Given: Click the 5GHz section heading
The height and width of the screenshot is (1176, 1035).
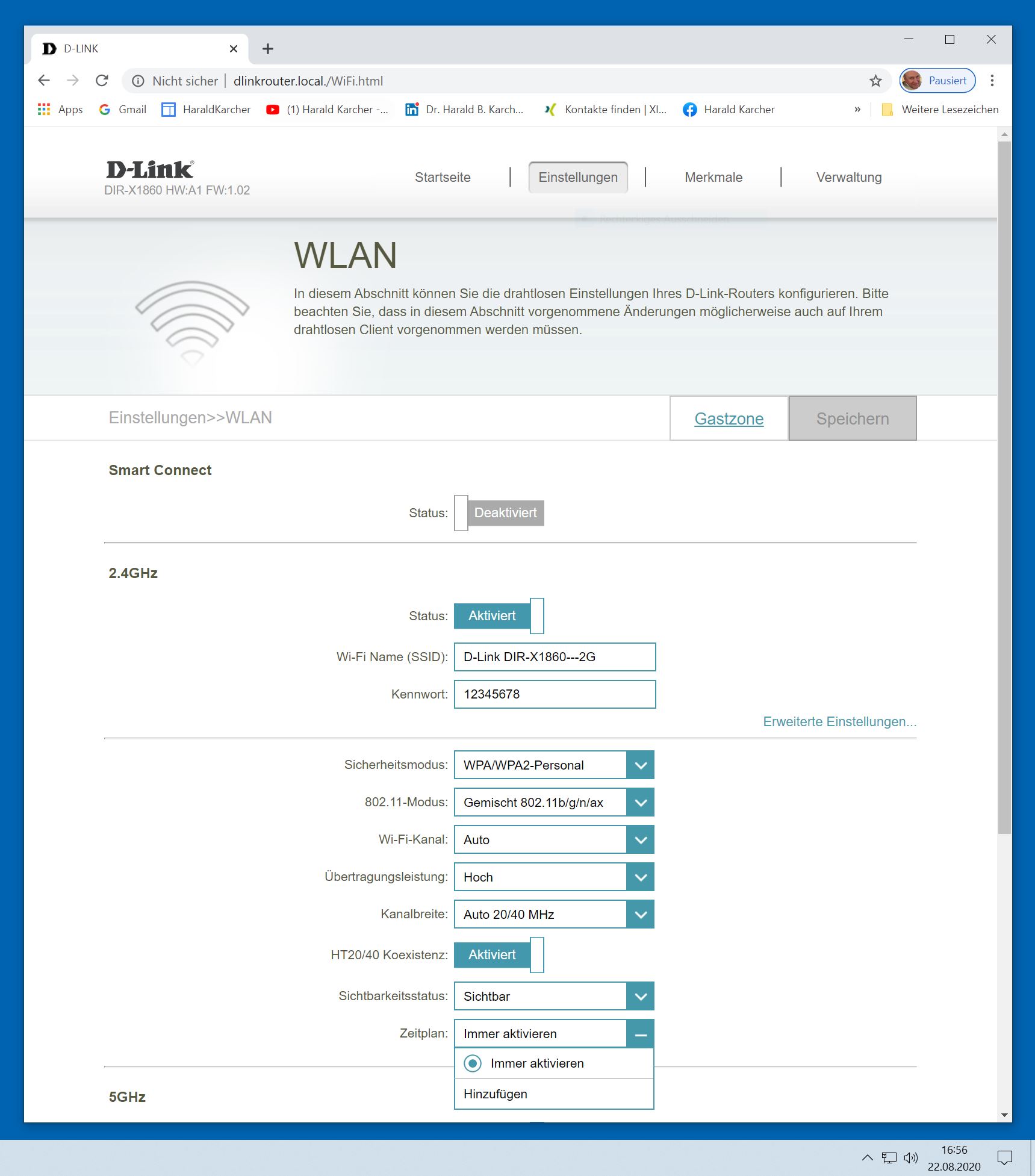Looking at the screenshot, I should tap(127, 1097).
